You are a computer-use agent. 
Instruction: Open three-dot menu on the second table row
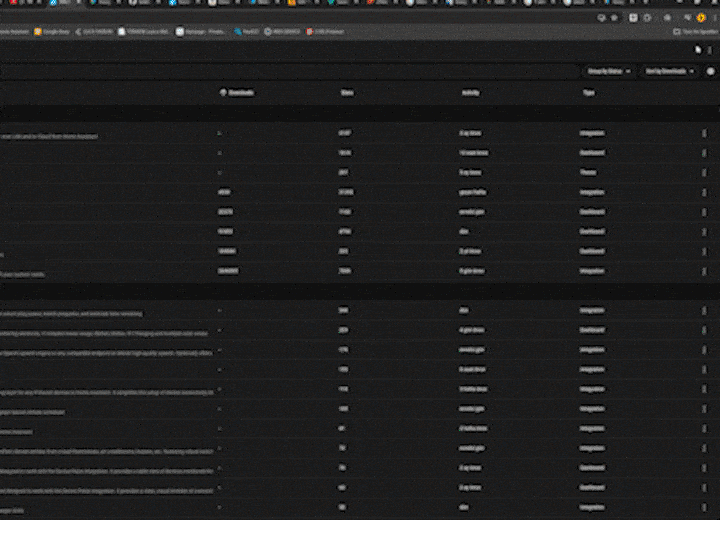point(704,153)
